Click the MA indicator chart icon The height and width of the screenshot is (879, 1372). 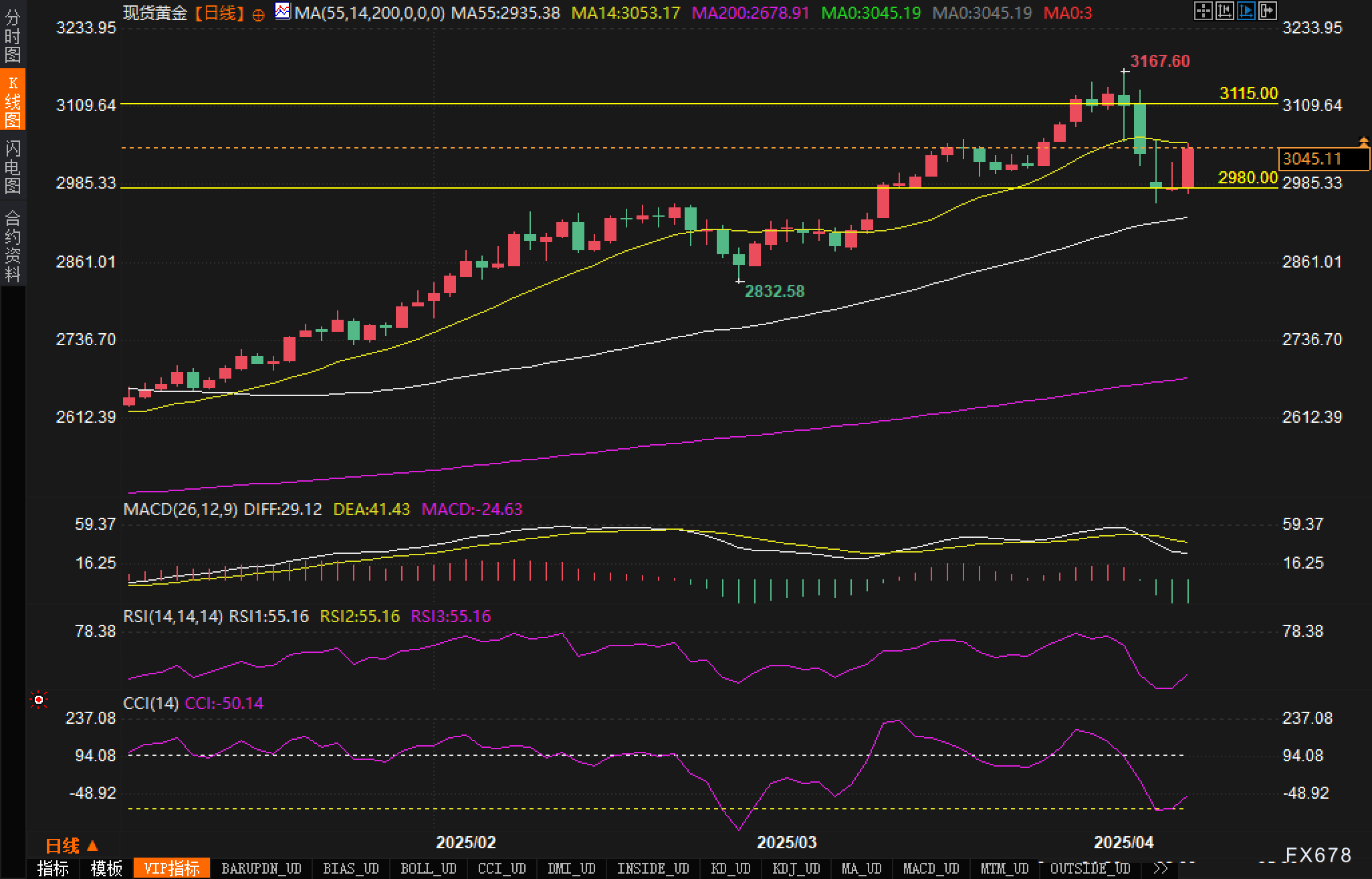[x=283, y=11]
